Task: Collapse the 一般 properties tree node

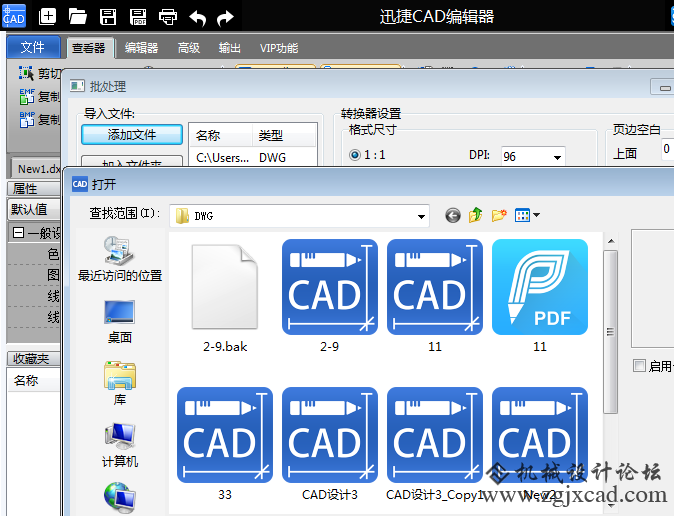Action: coord(18,233)
